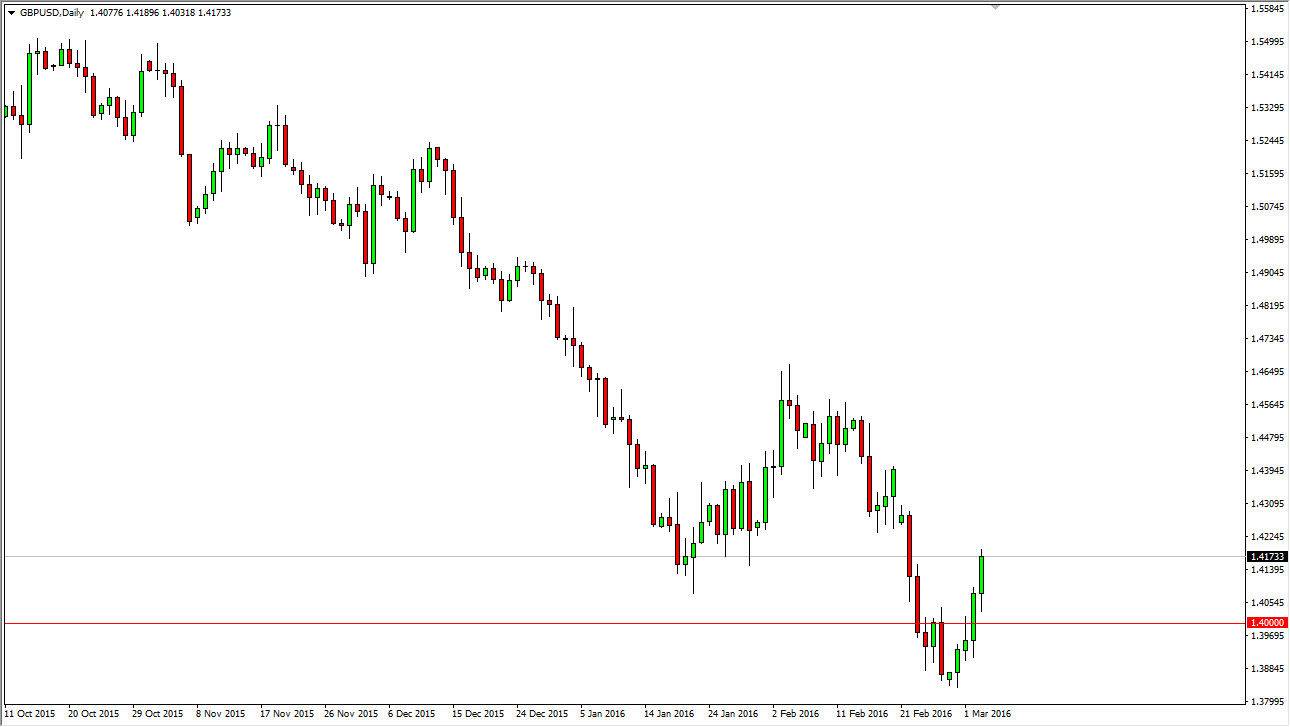
Task: Collapse the GBPUSD OHLC quote display arrow
Action: (x=11, y=13)
